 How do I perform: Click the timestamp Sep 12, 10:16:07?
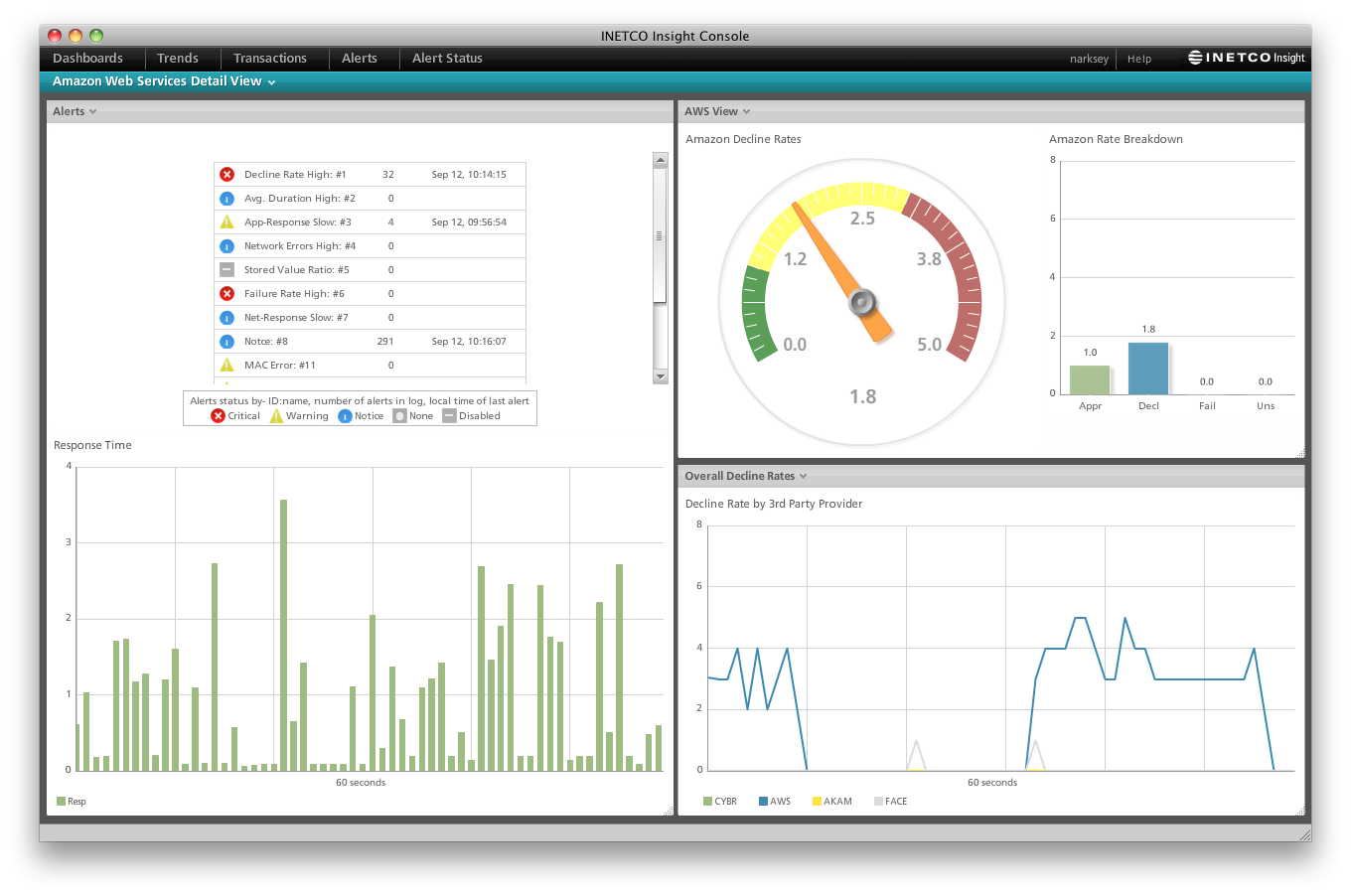coord(469,341)
